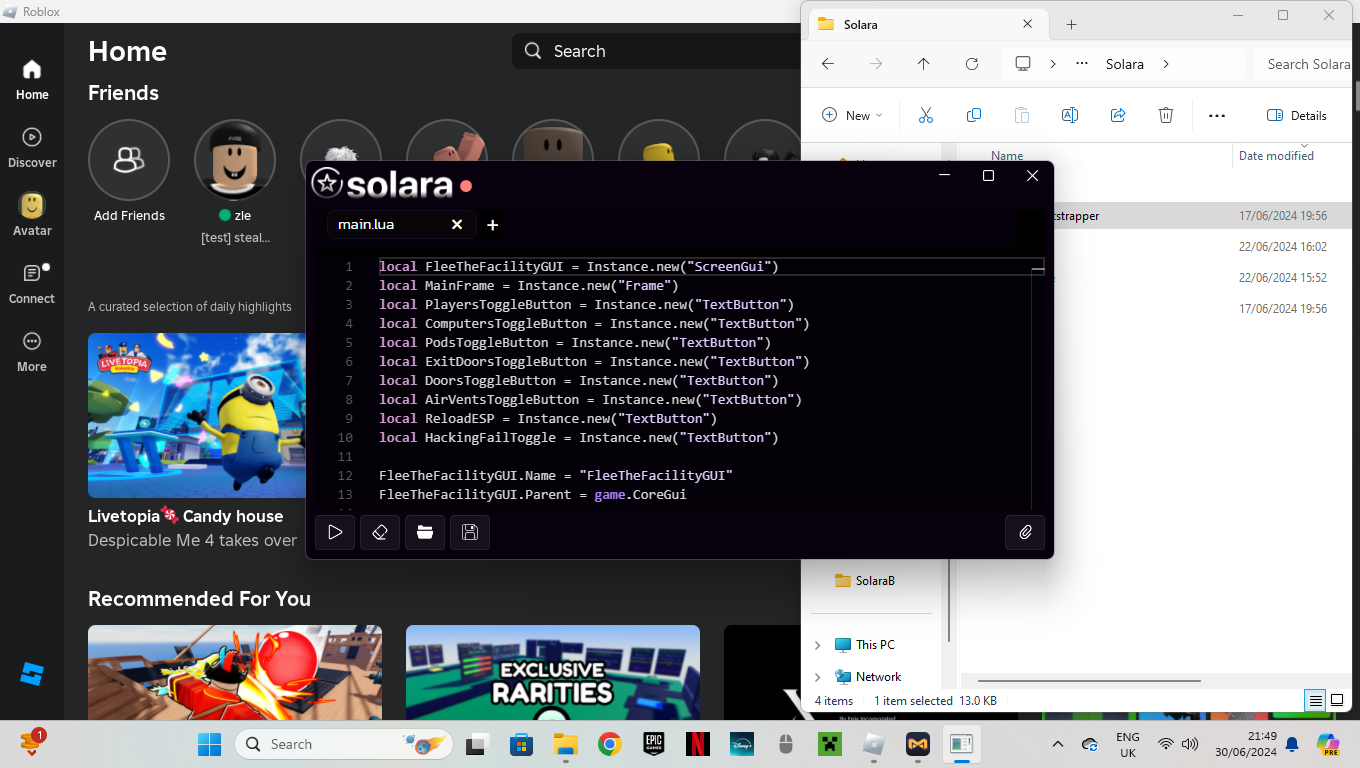Click code line 'local MainFrame = Instance.new("Frame")'
1360x768 pixels.
point(529,286)
